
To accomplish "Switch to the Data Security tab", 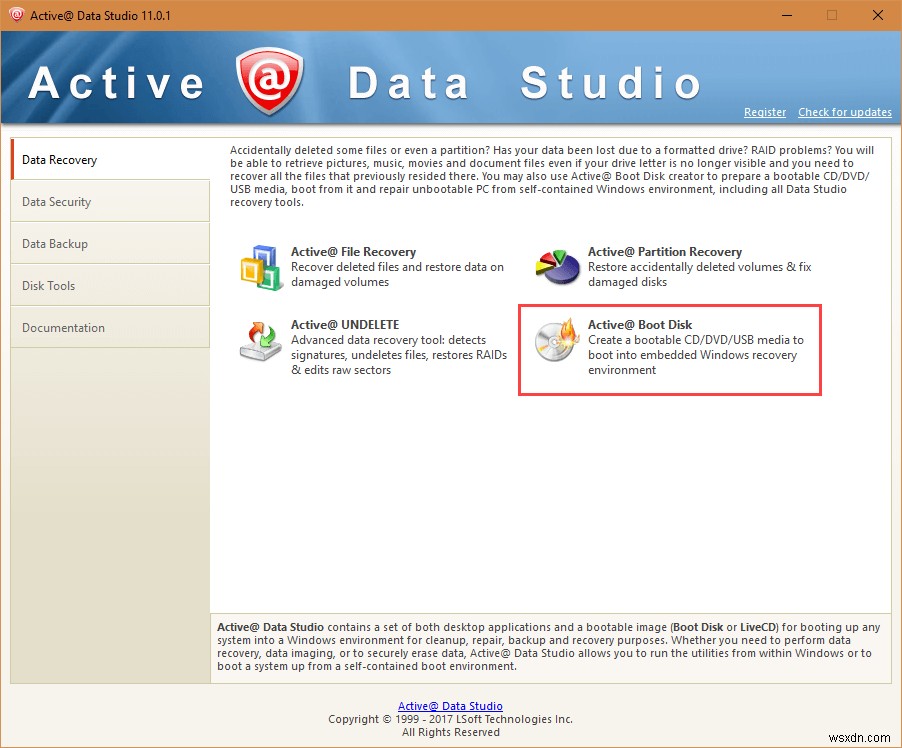I will pos(56,201).
